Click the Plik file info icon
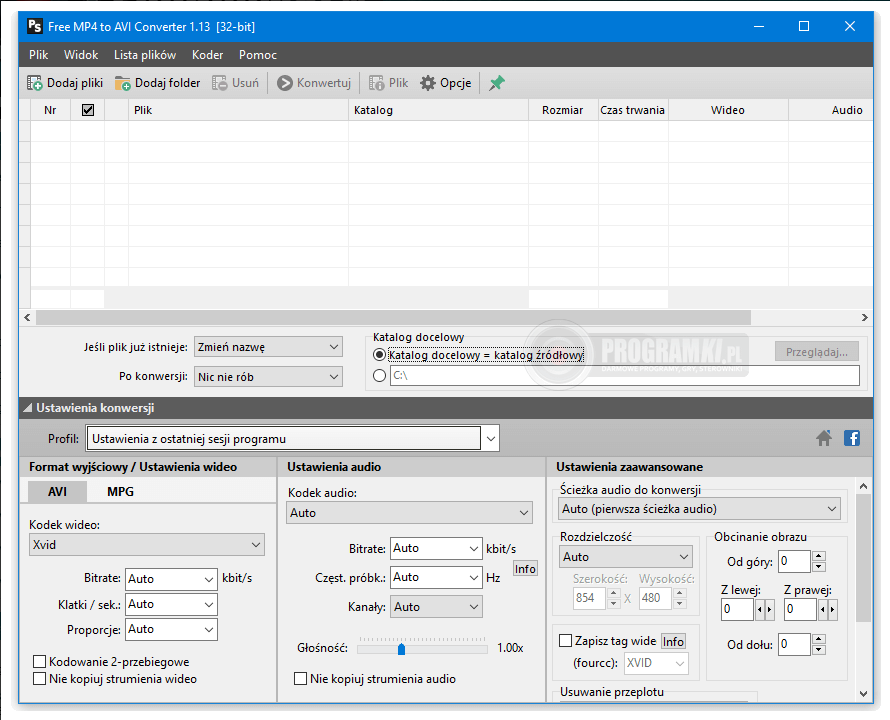This screenshot has height=720, width=890. (376, 83)
